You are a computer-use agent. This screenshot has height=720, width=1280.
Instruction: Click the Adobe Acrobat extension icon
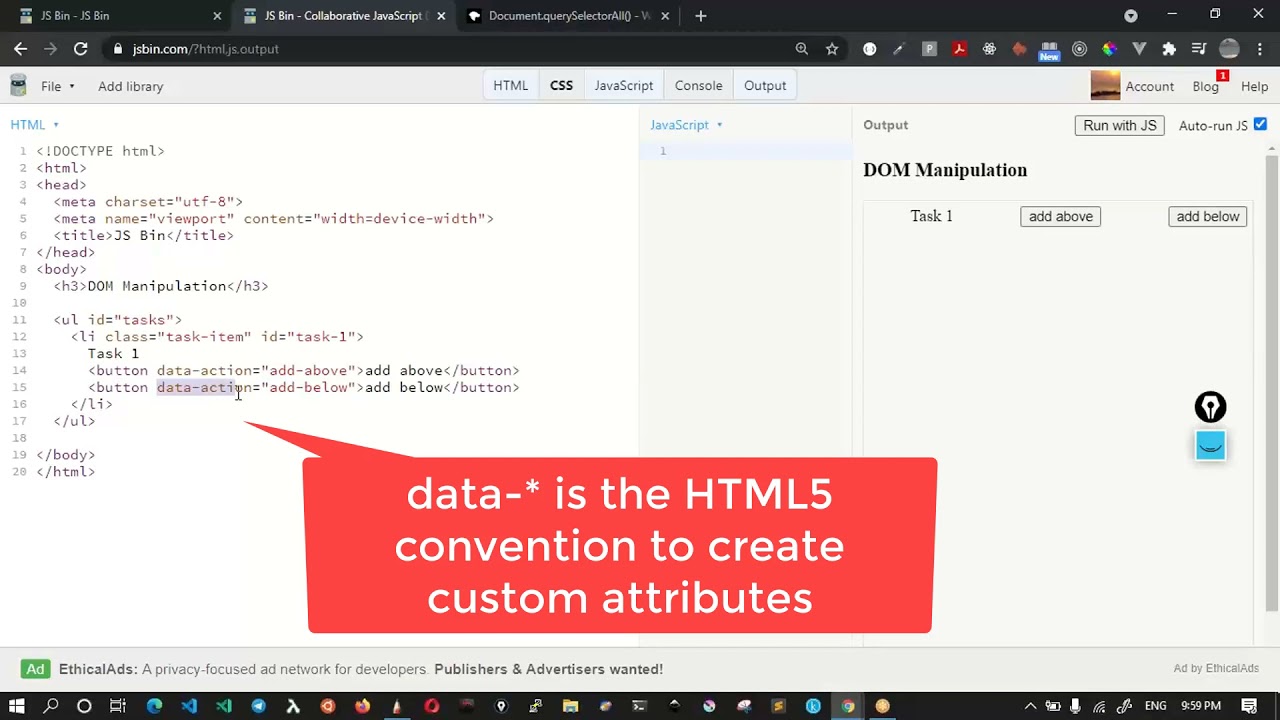point(959,48)
